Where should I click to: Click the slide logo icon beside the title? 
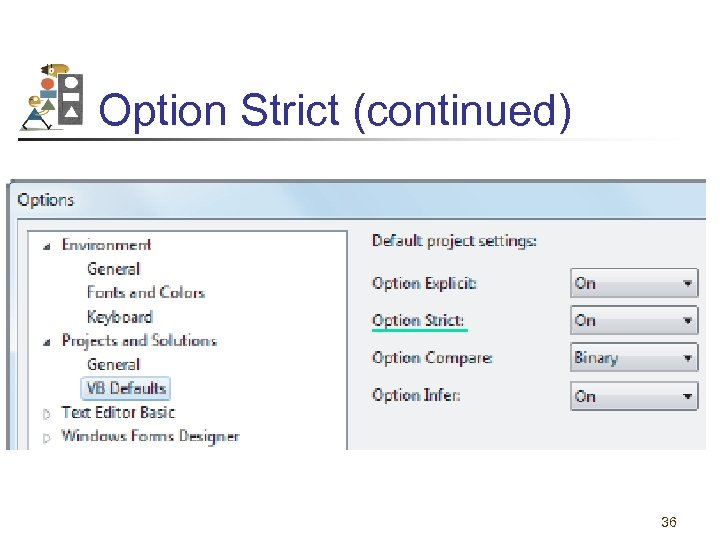pos(52,97)
